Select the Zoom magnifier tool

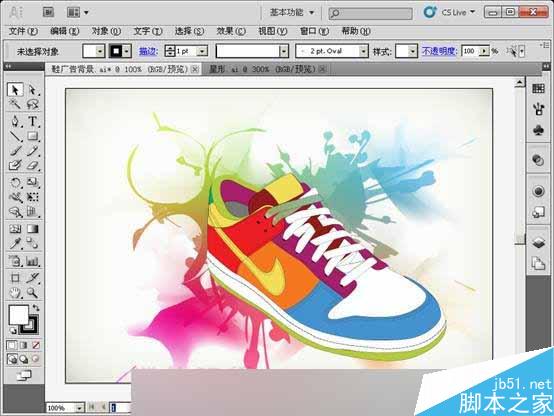pos(33,293)
